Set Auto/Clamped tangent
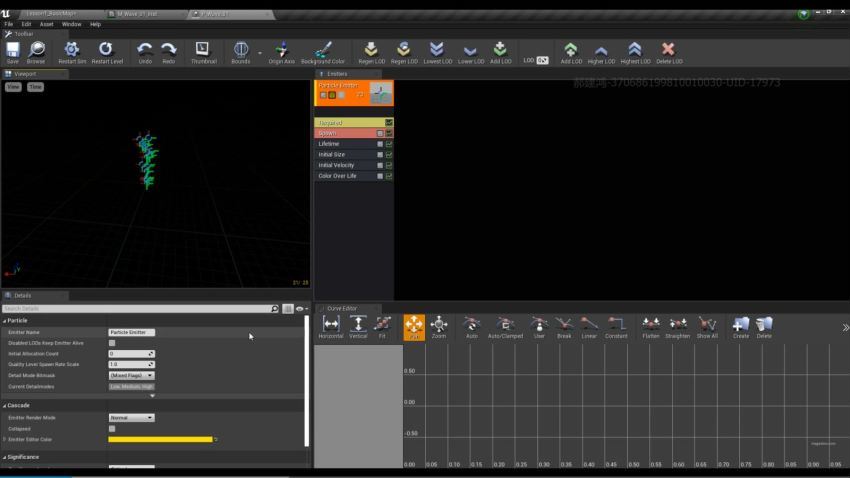Viewport: 850px width, 478px height. coord(505,327)
